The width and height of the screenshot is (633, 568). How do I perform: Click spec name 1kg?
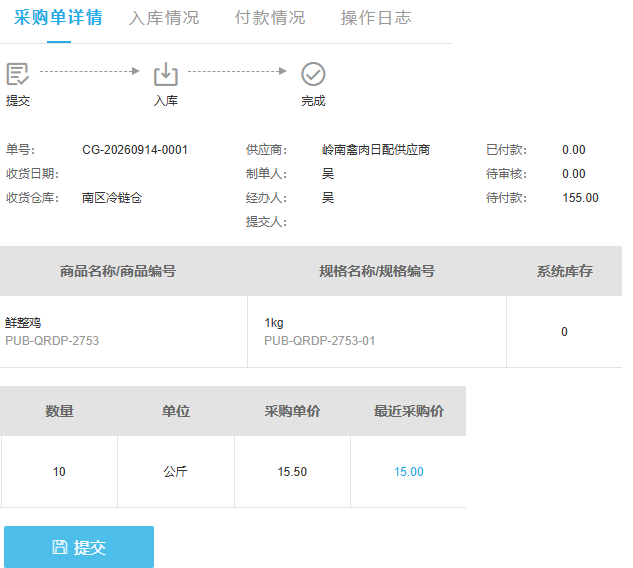coord(274,323)
